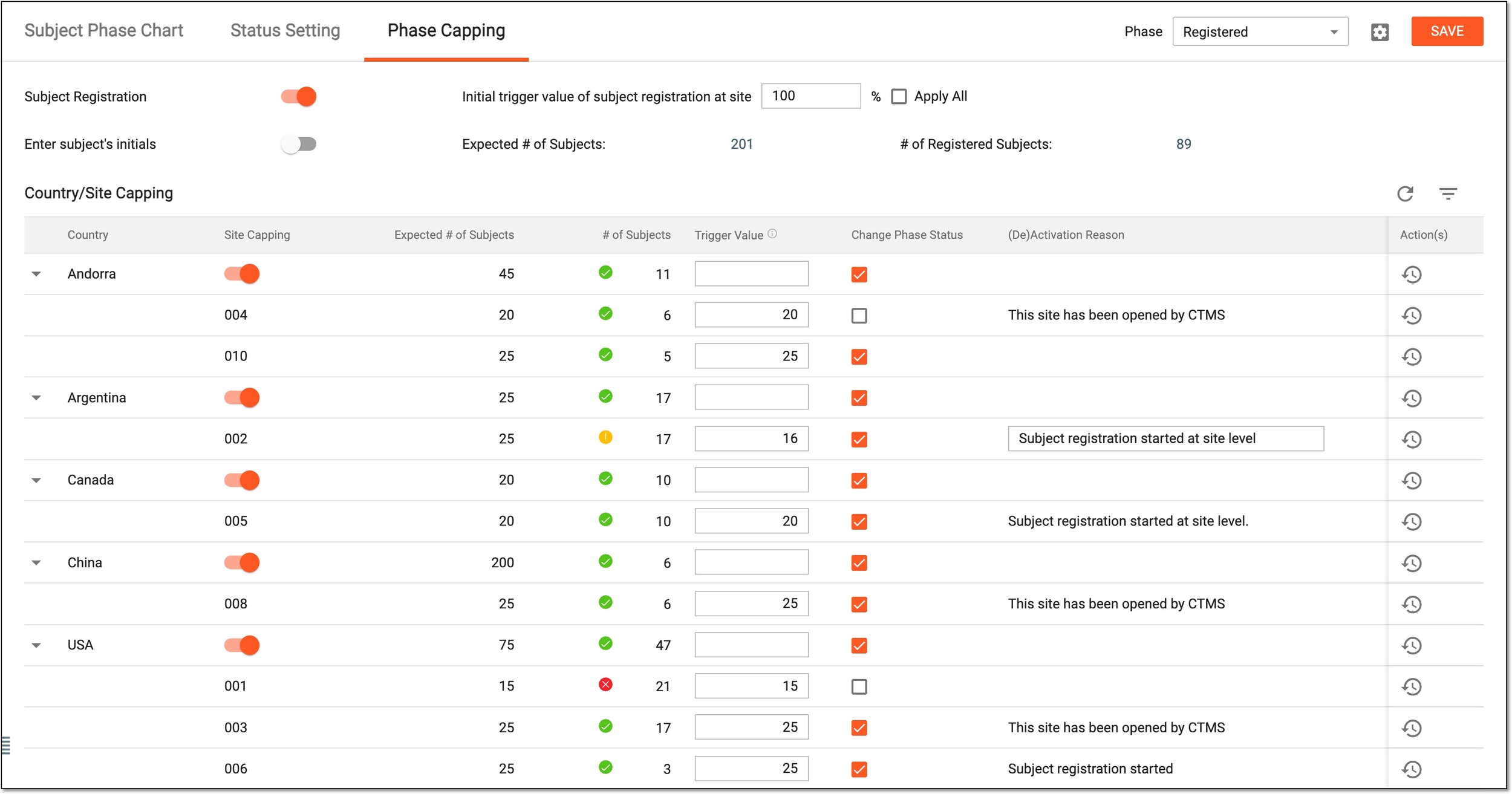Edit the trigger value field for site 001

[751, 686]
